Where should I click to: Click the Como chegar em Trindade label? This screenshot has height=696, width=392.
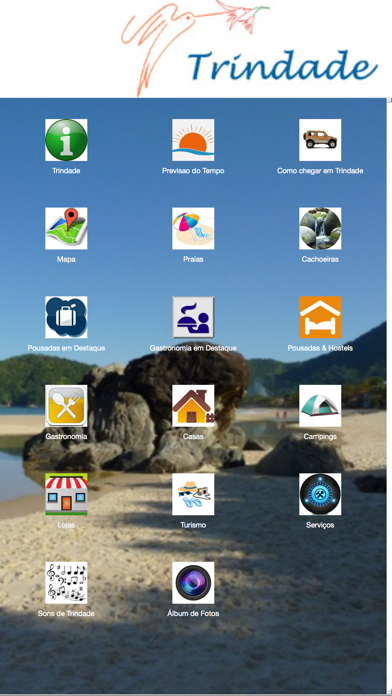click(x=320, y=170)
